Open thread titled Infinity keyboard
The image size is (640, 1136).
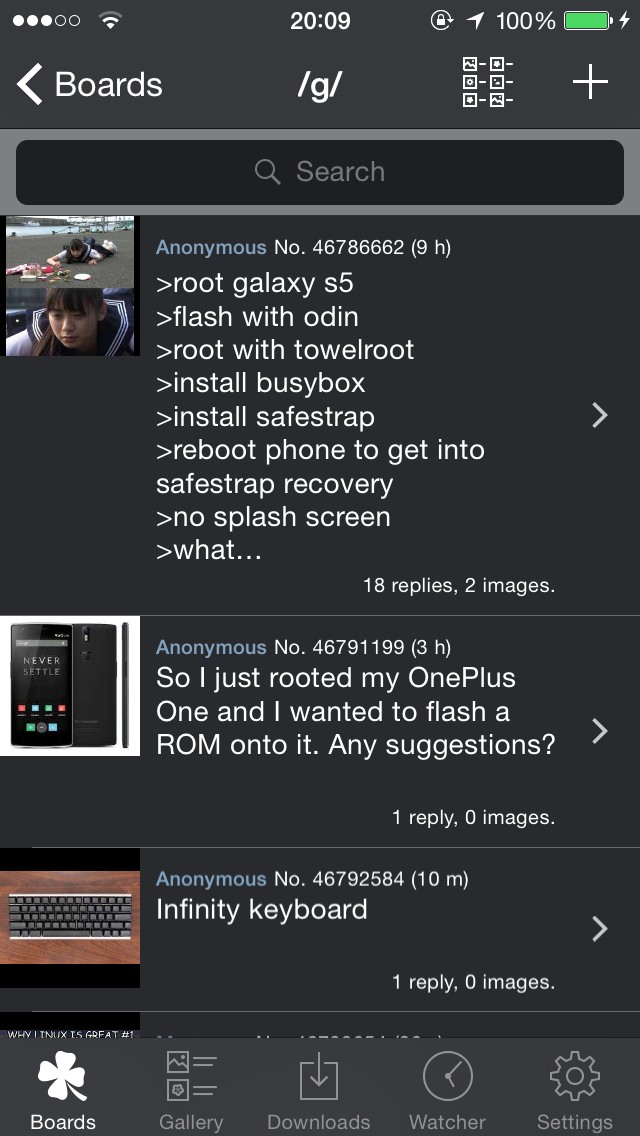point(262,909)
